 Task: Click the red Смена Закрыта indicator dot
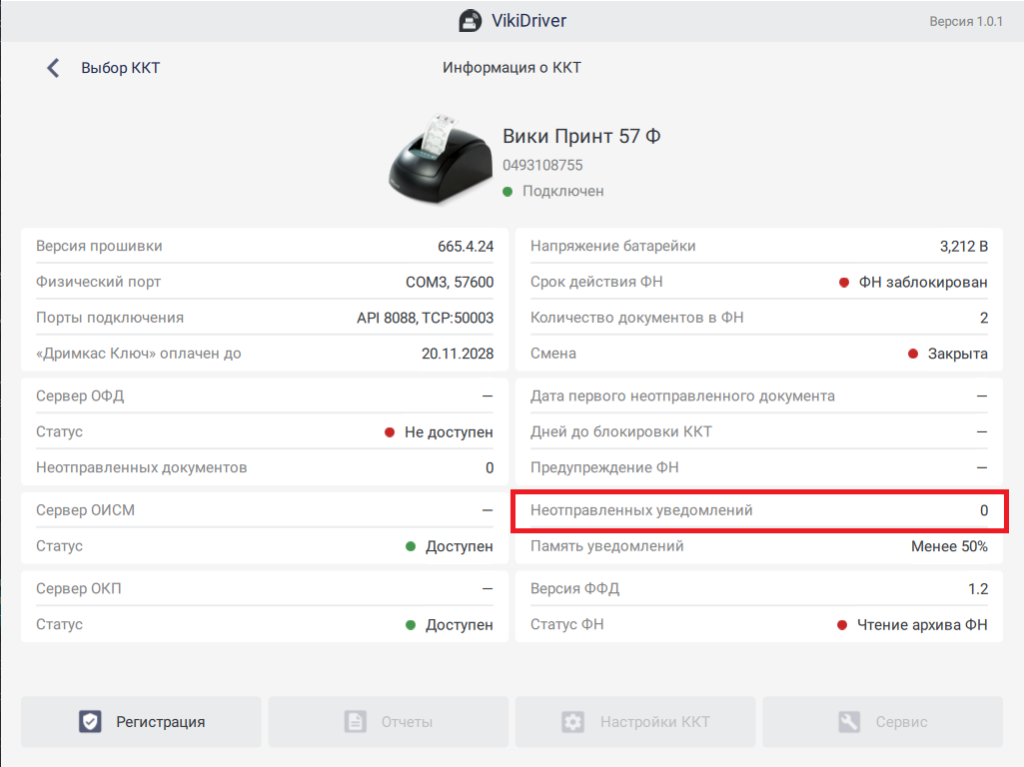[913, 354]
